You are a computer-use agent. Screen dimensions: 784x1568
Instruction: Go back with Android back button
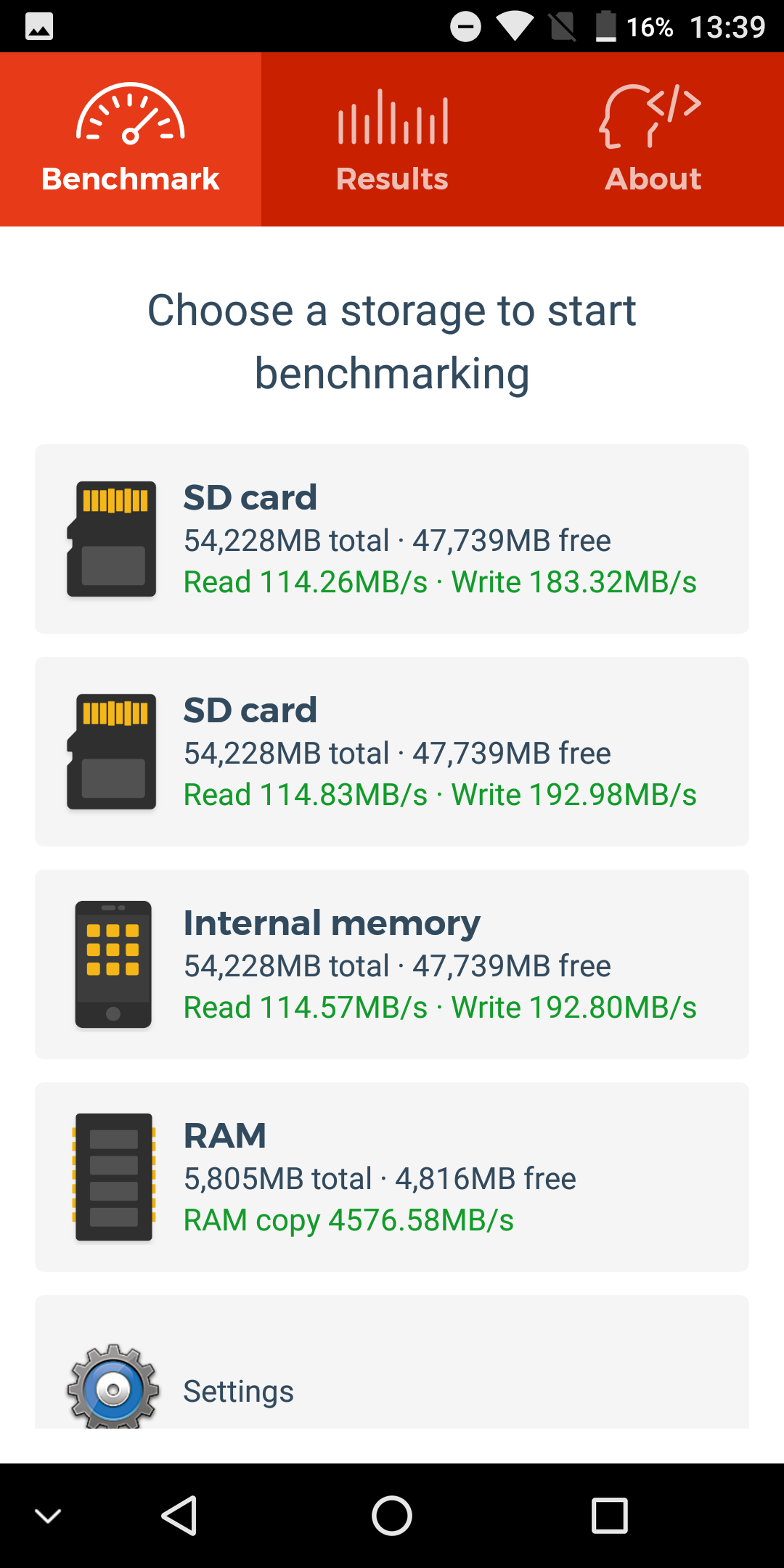[179, 1516]
